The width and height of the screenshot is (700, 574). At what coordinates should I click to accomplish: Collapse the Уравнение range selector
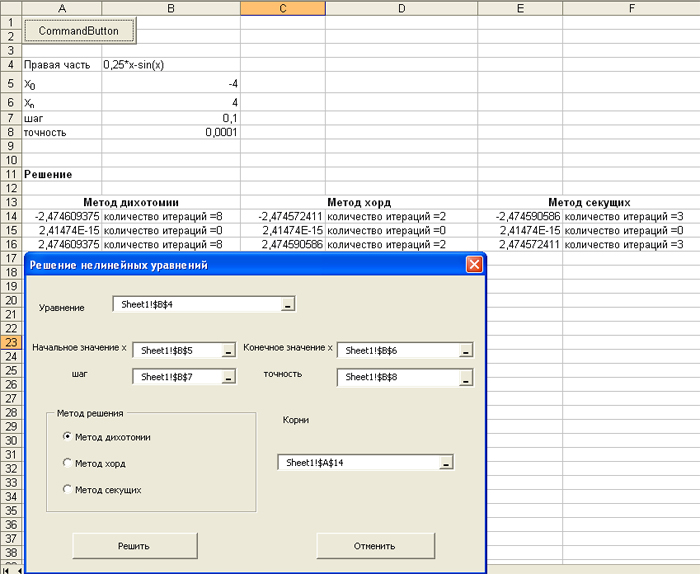288,306
